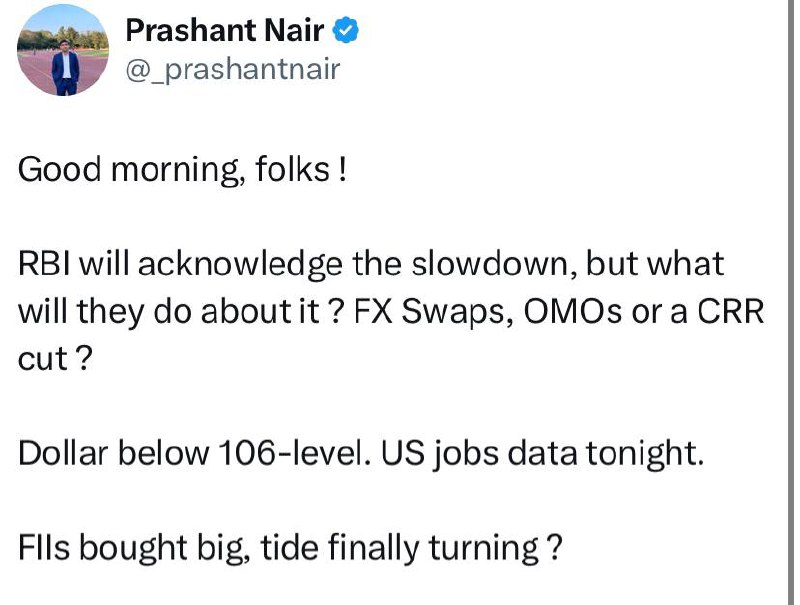Image resolution: width=800 pixels, height=605 pixels.
Task: Click the blue verified badge icon
Action: (x=345, y=30)
